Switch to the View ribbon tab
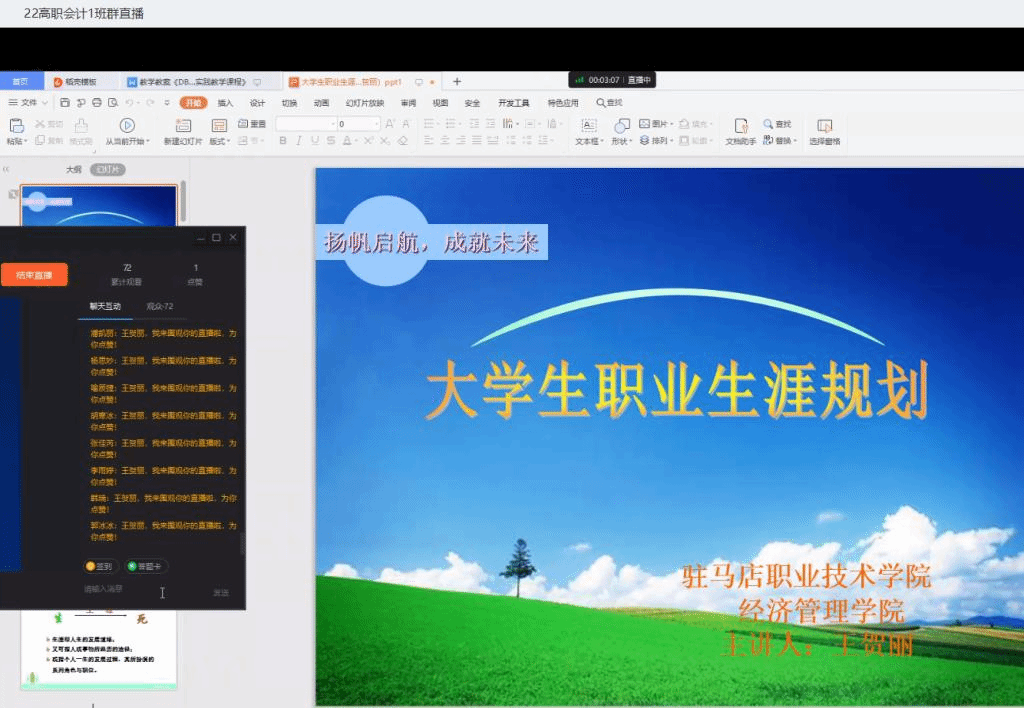 440,103
